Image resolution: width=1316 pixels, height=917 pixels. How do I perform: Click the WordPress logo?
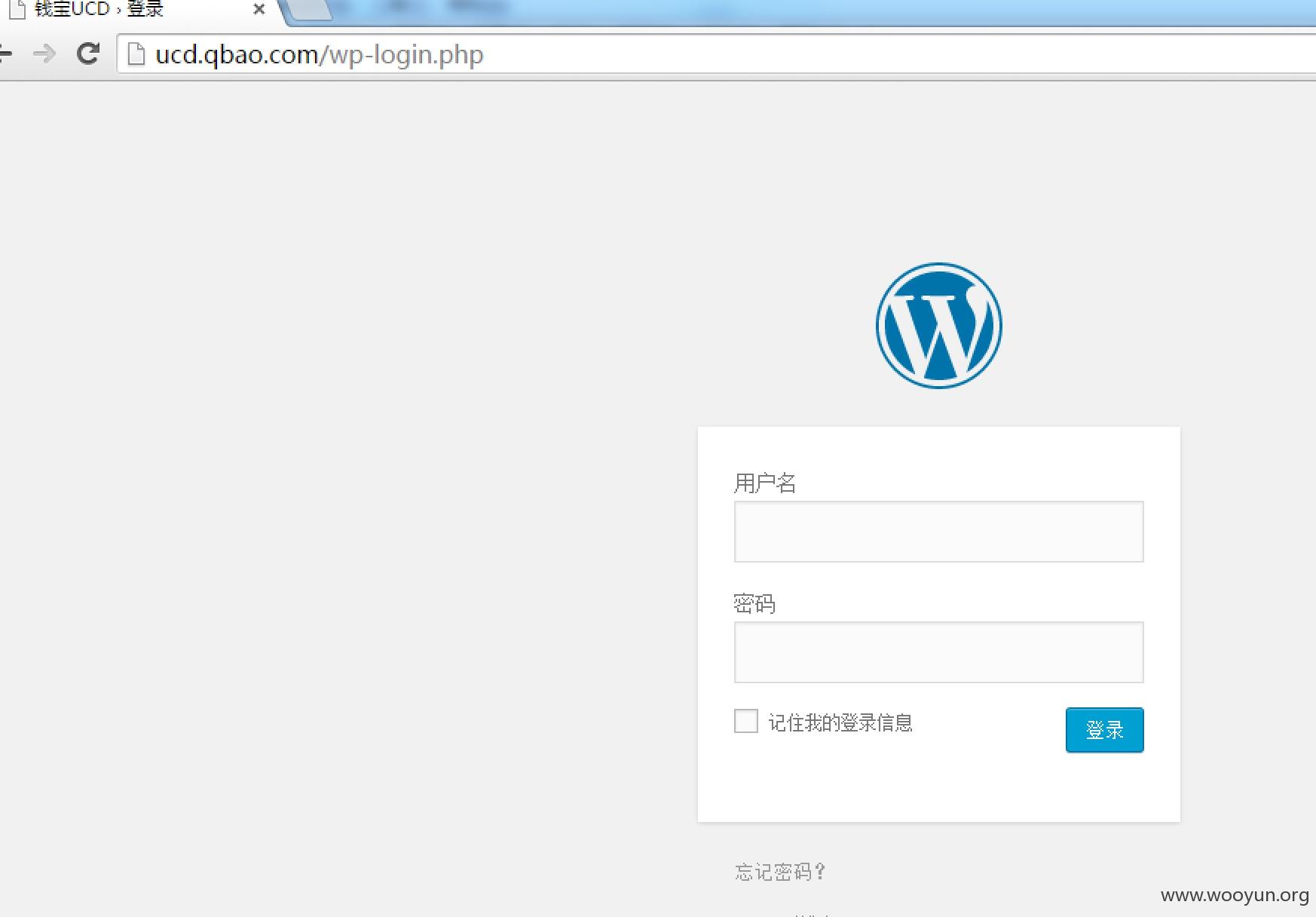[938, 326]
